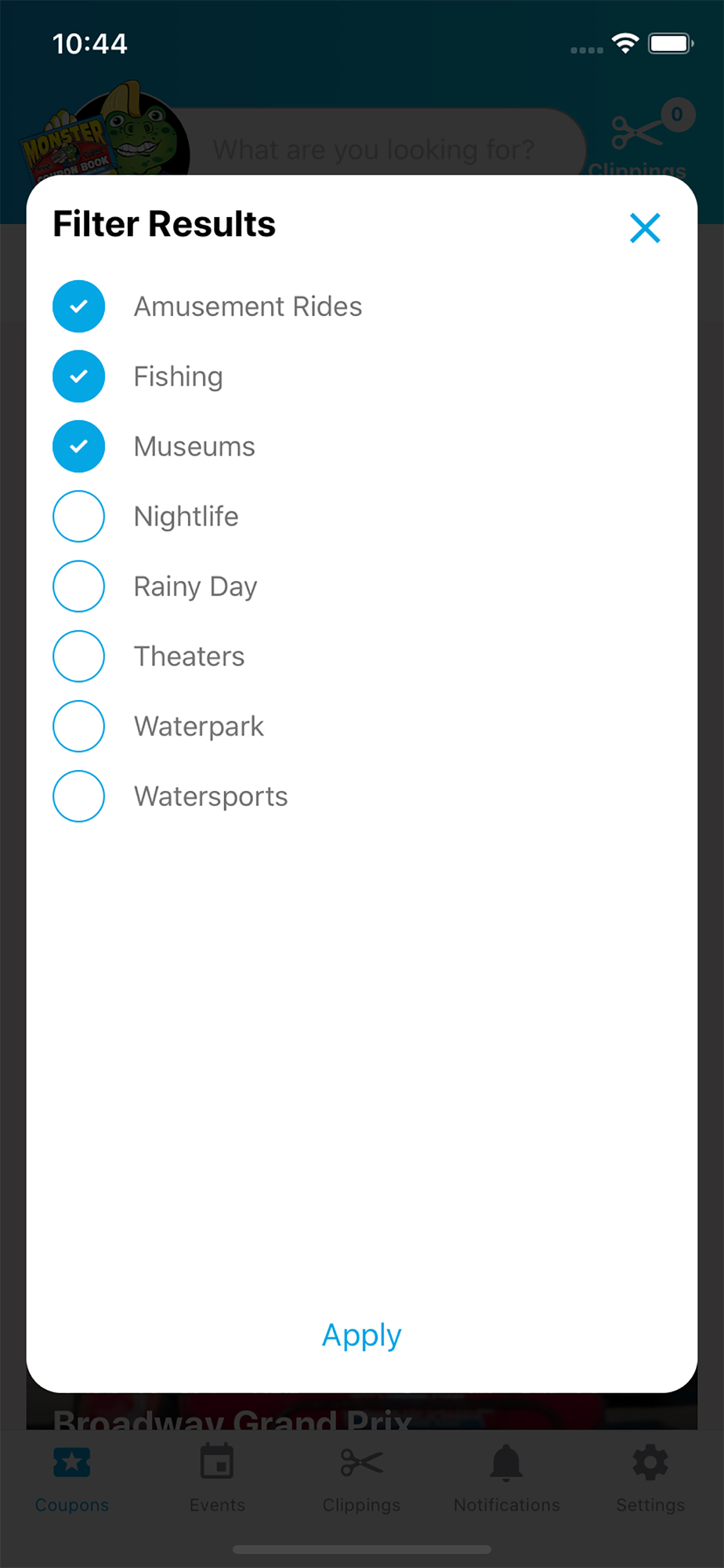Viewport: 724px width, 1568px height.
Task: Select the Theaters filter checkbox
Action: (x=79, y=656)
